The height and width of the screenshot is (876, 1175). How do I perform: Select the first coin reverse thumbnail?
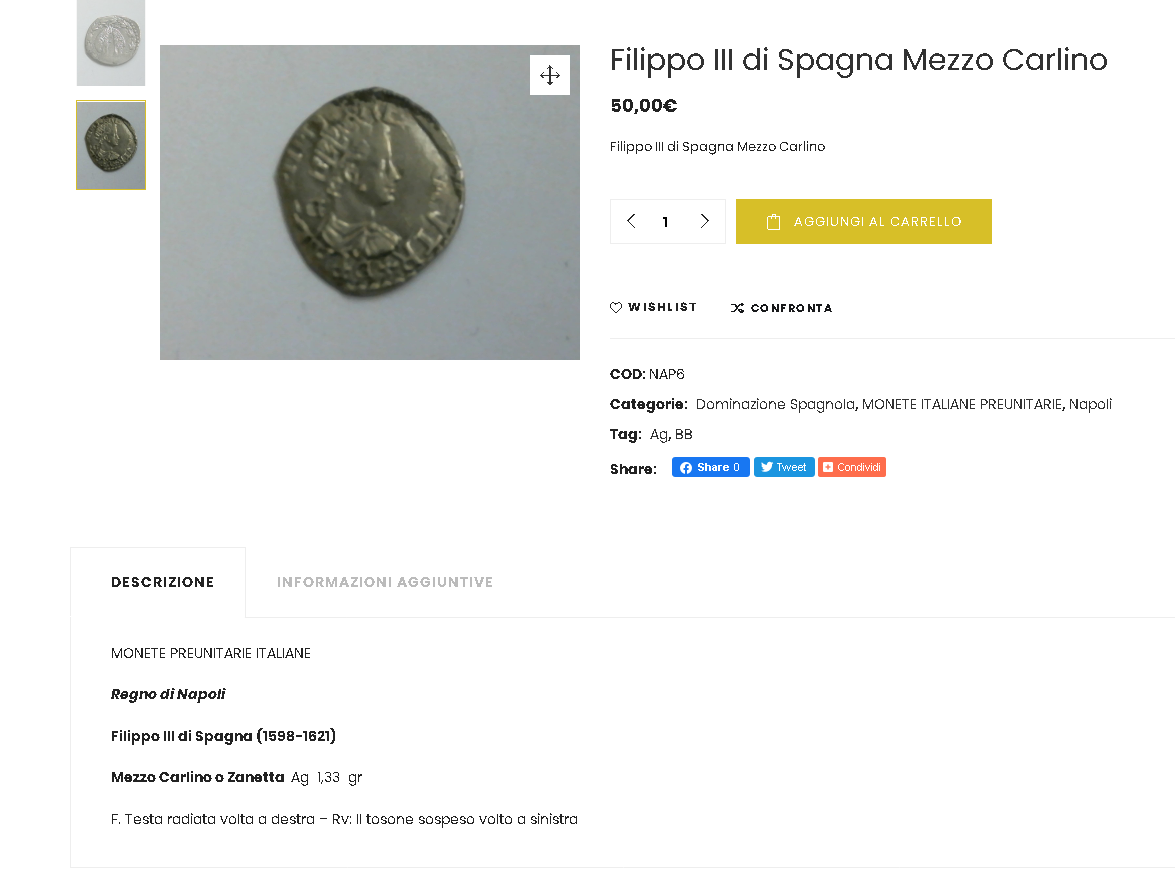tap(111, 43)
